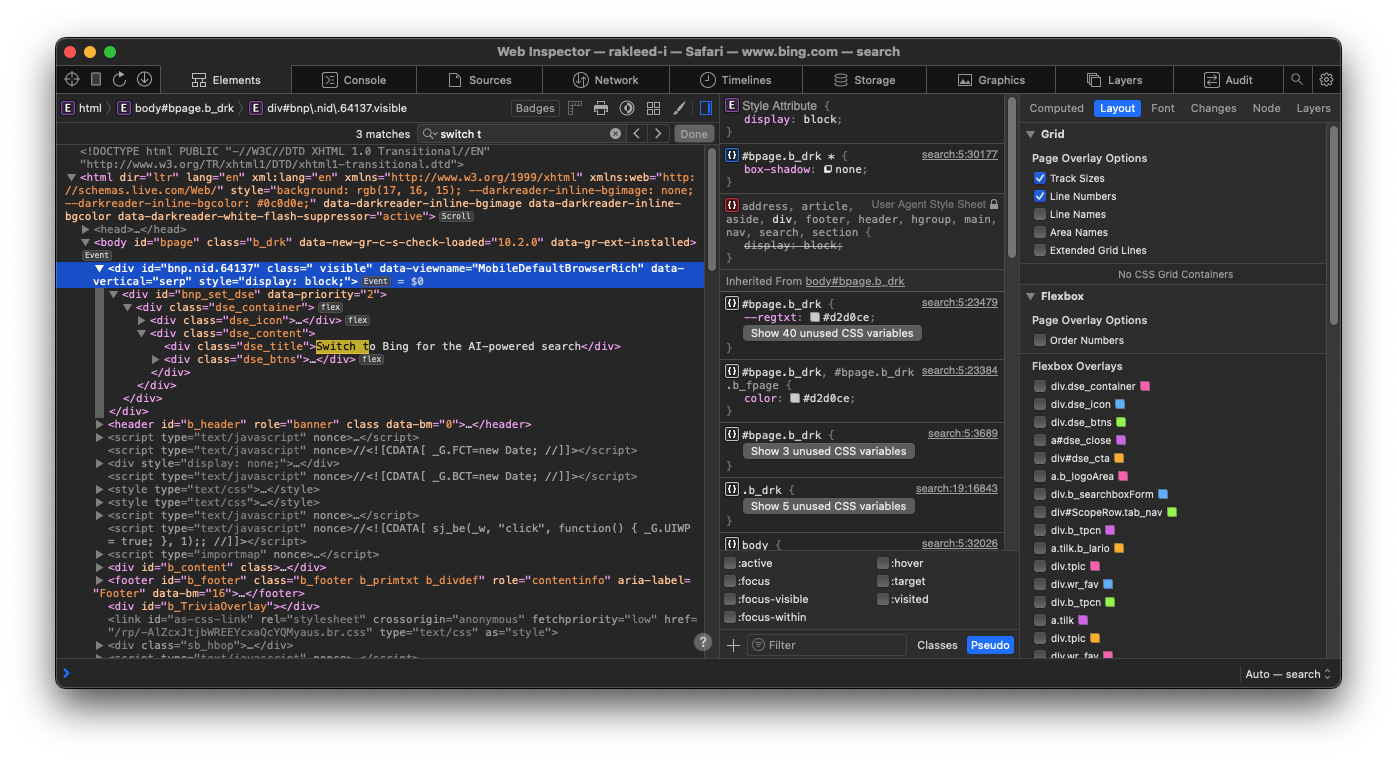Click the pink swatch for div.dse_container overlay
Viewport: 1397px width, 762px height.
tap(1145, 386)
